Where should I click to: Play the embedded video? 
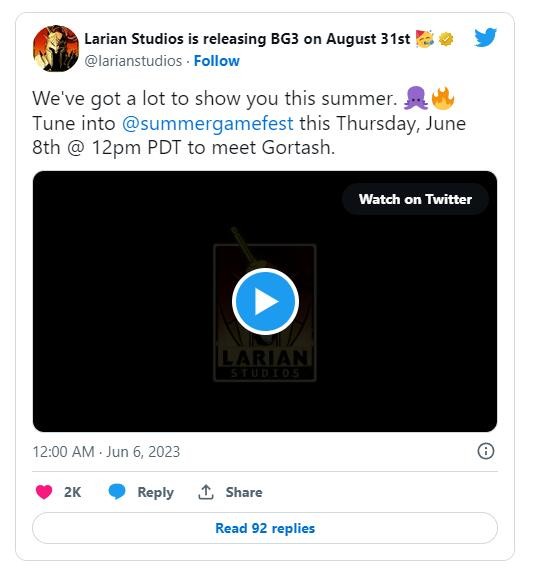[265, 301]
